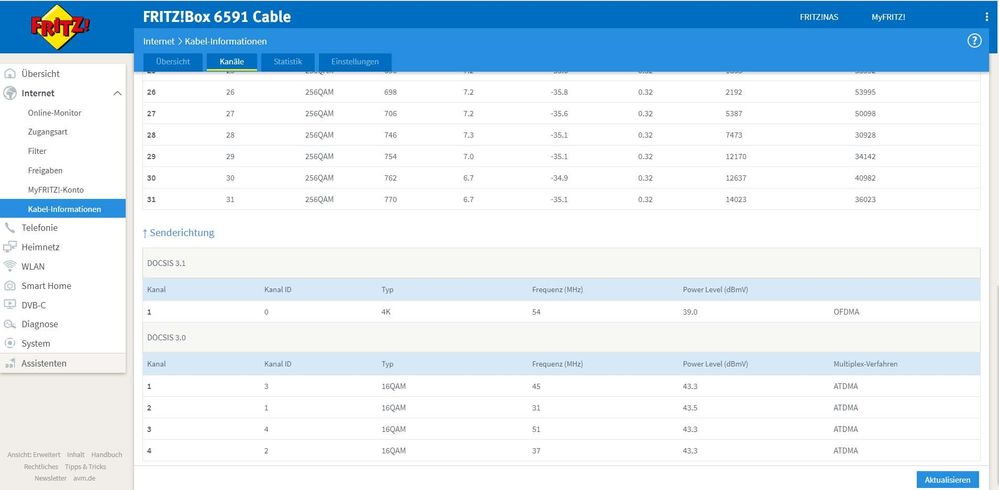Click the Diagnose icon in sidebar
Viewport: 999px width, 490px height.
point(11,324)
